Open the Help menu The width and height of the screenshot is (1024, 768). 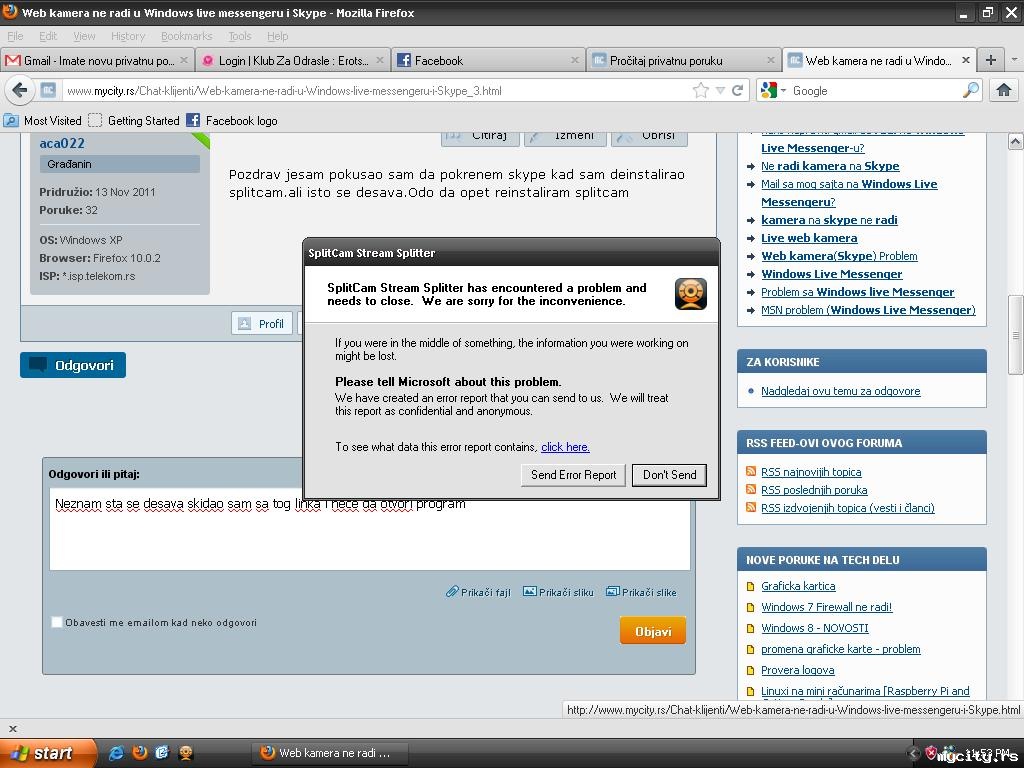point(277,36)
